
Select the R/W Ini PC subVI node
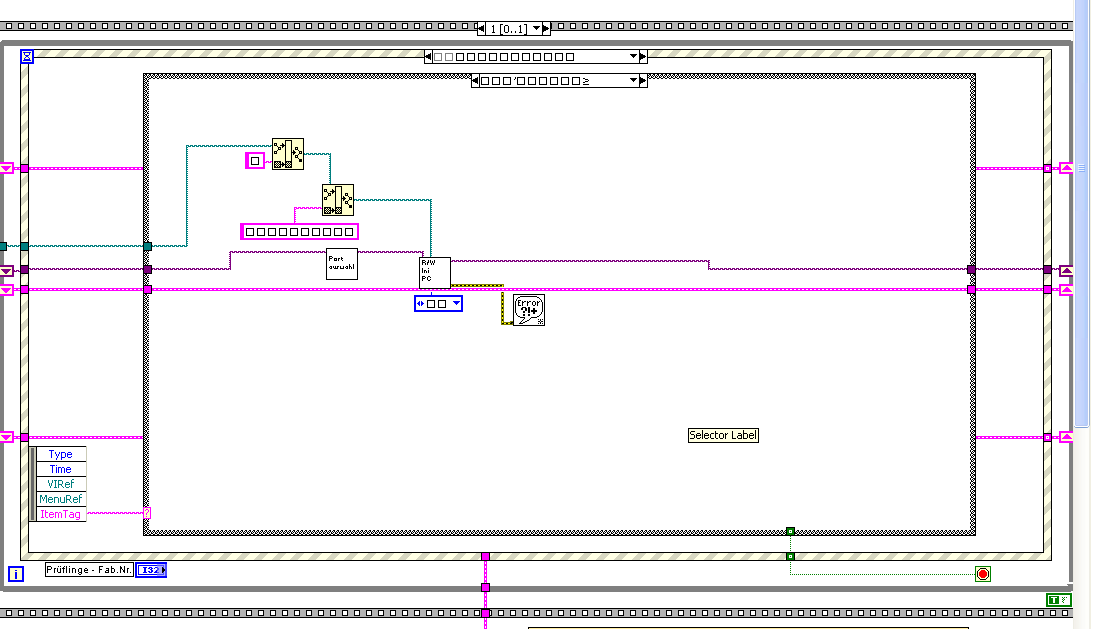point(434,272)
